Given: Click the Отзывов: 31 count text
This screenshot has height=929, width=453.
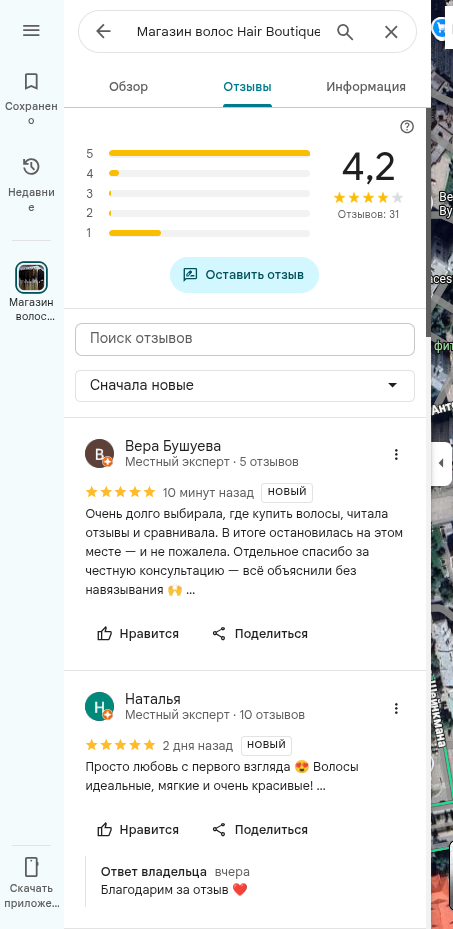Looking at the screenshot, I should (368, 214).
